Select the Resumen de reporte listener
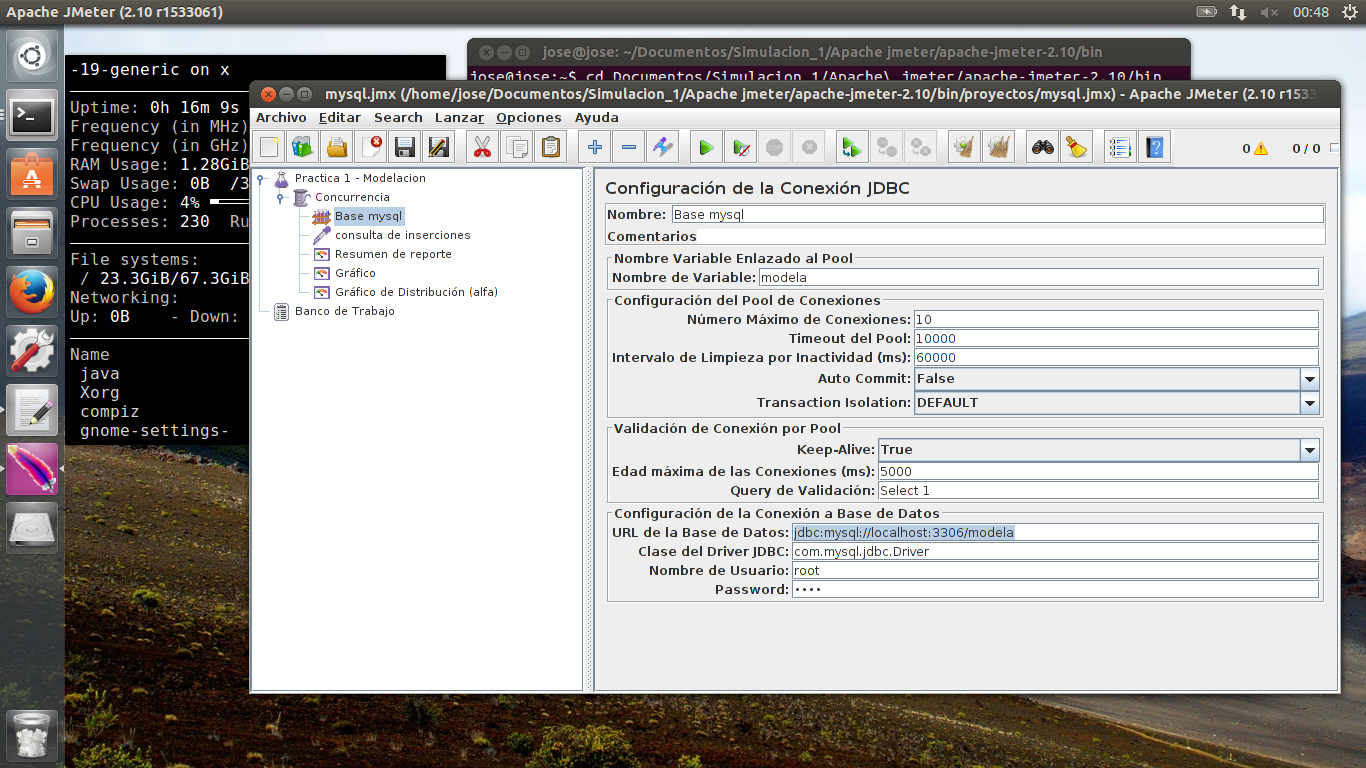Viewport: 1366px width, 768px height. point(393,254)
